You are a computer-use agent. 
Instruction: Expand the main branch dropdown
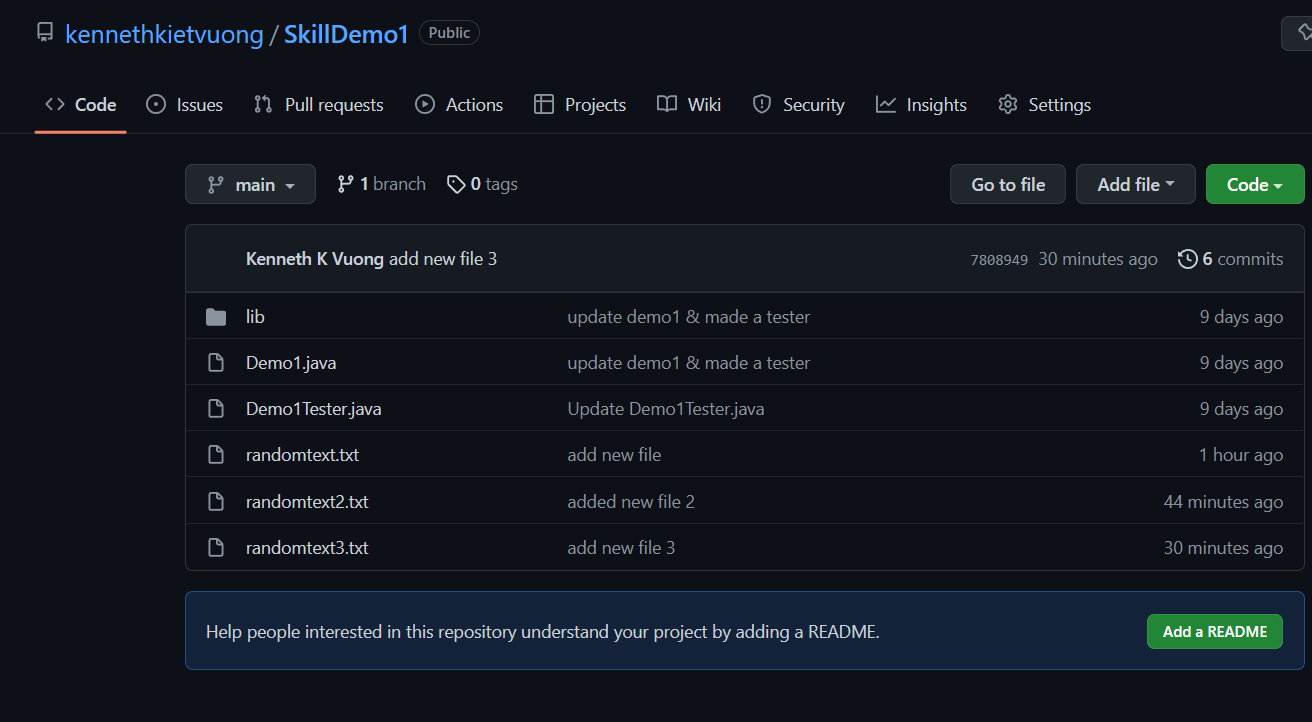click(x=250, y=184)
